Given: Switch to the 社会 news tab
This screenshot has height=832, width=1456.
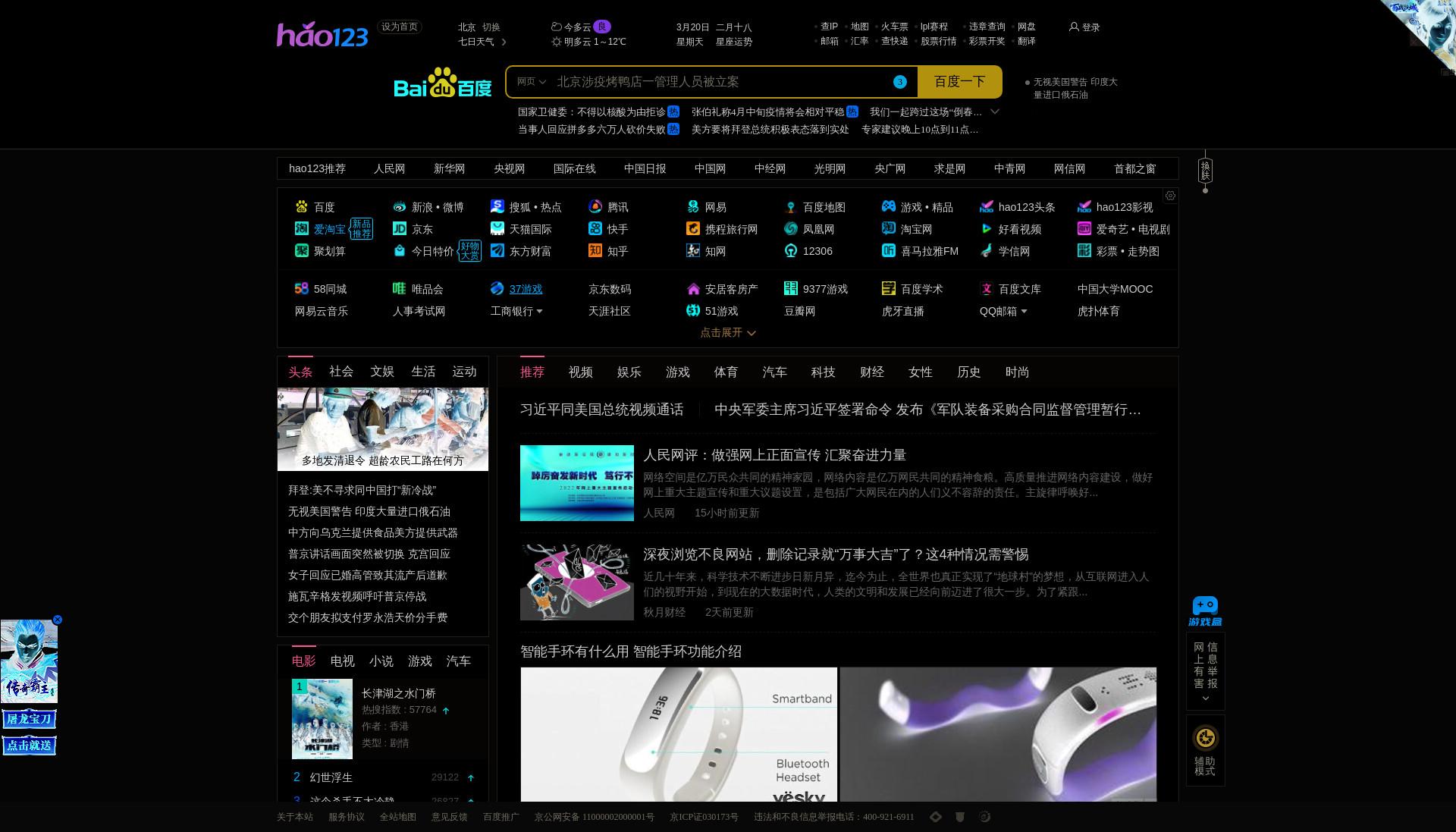Looking at the screenshot, I should pos(341,372).
